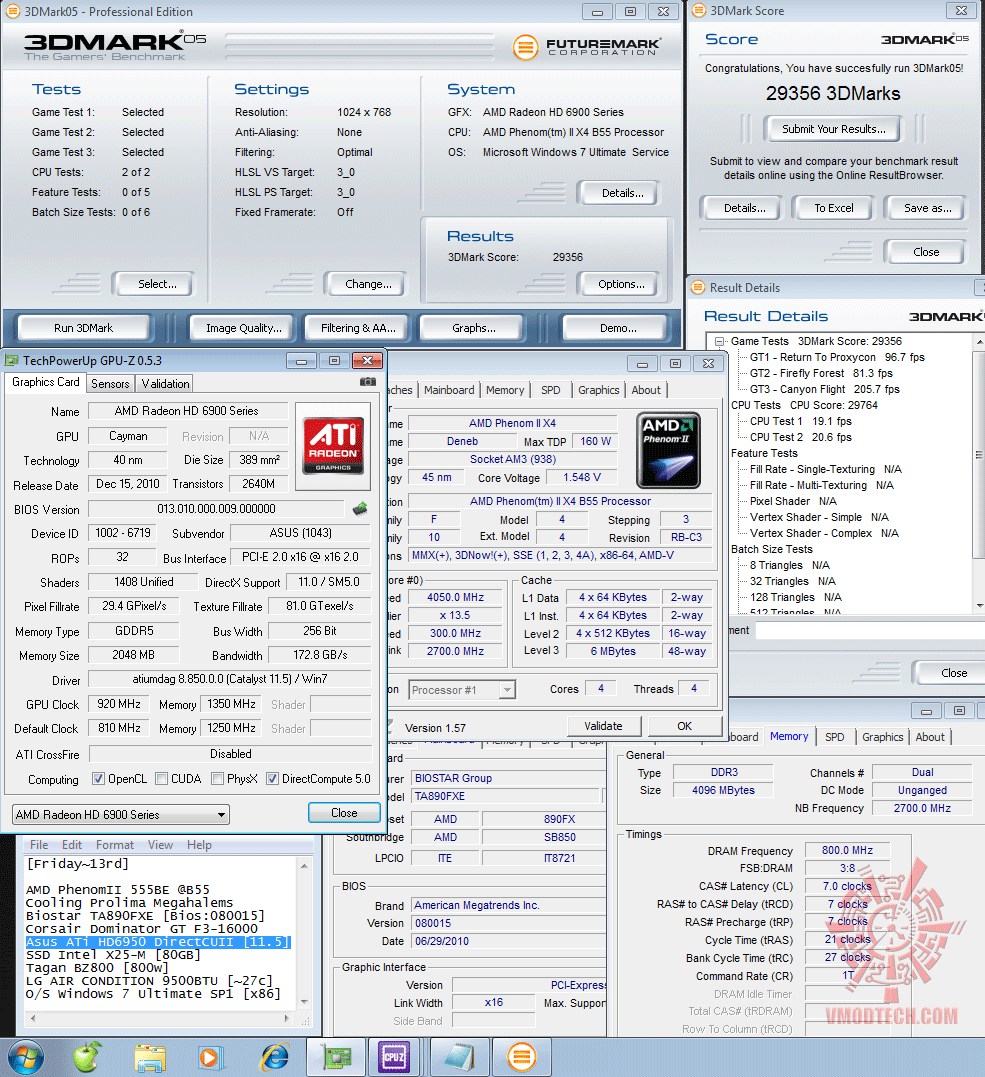The width and height of the screenshot is (985, 1077).
Task: Click Change... under Settings
Action: point(367,284)
